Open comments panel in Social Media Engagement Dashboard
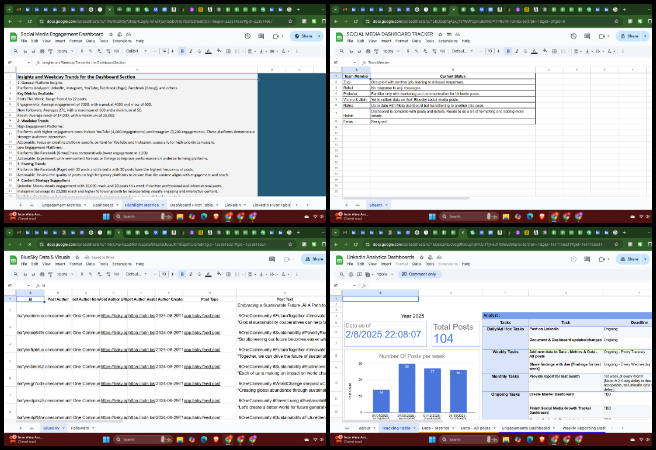This screenshot has width=656, height=450. [x=261, y=36]
